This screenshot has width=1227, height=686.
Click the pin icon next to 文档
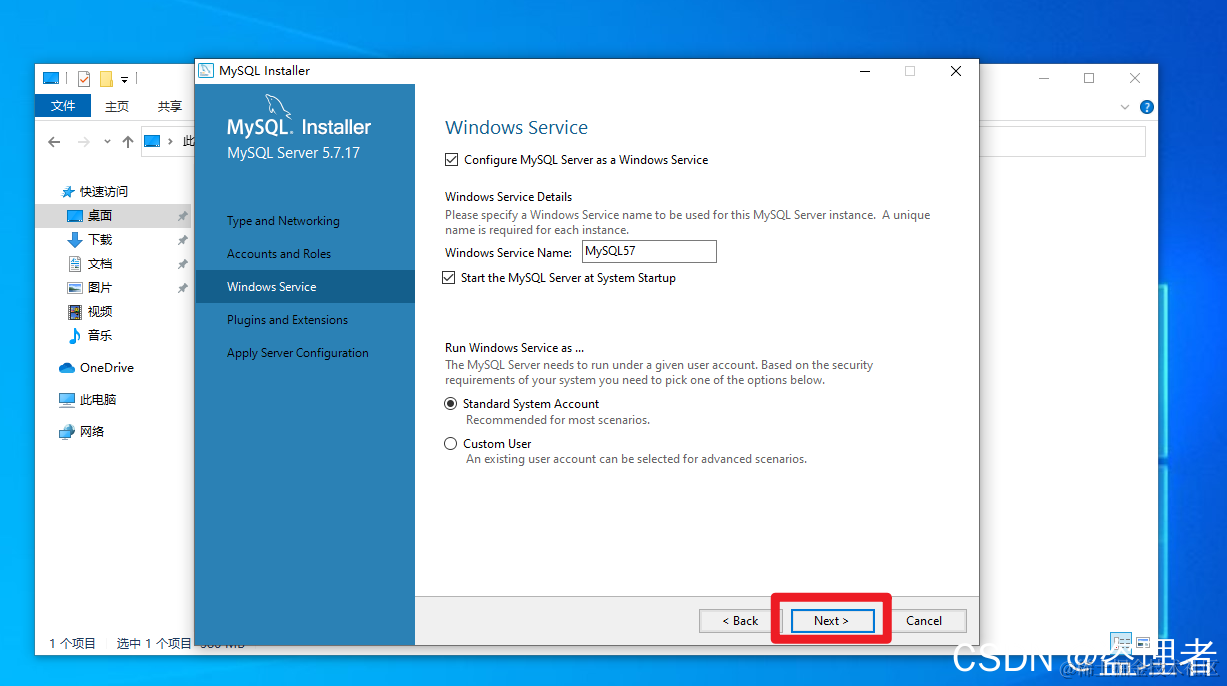click(x=182, y=264)
